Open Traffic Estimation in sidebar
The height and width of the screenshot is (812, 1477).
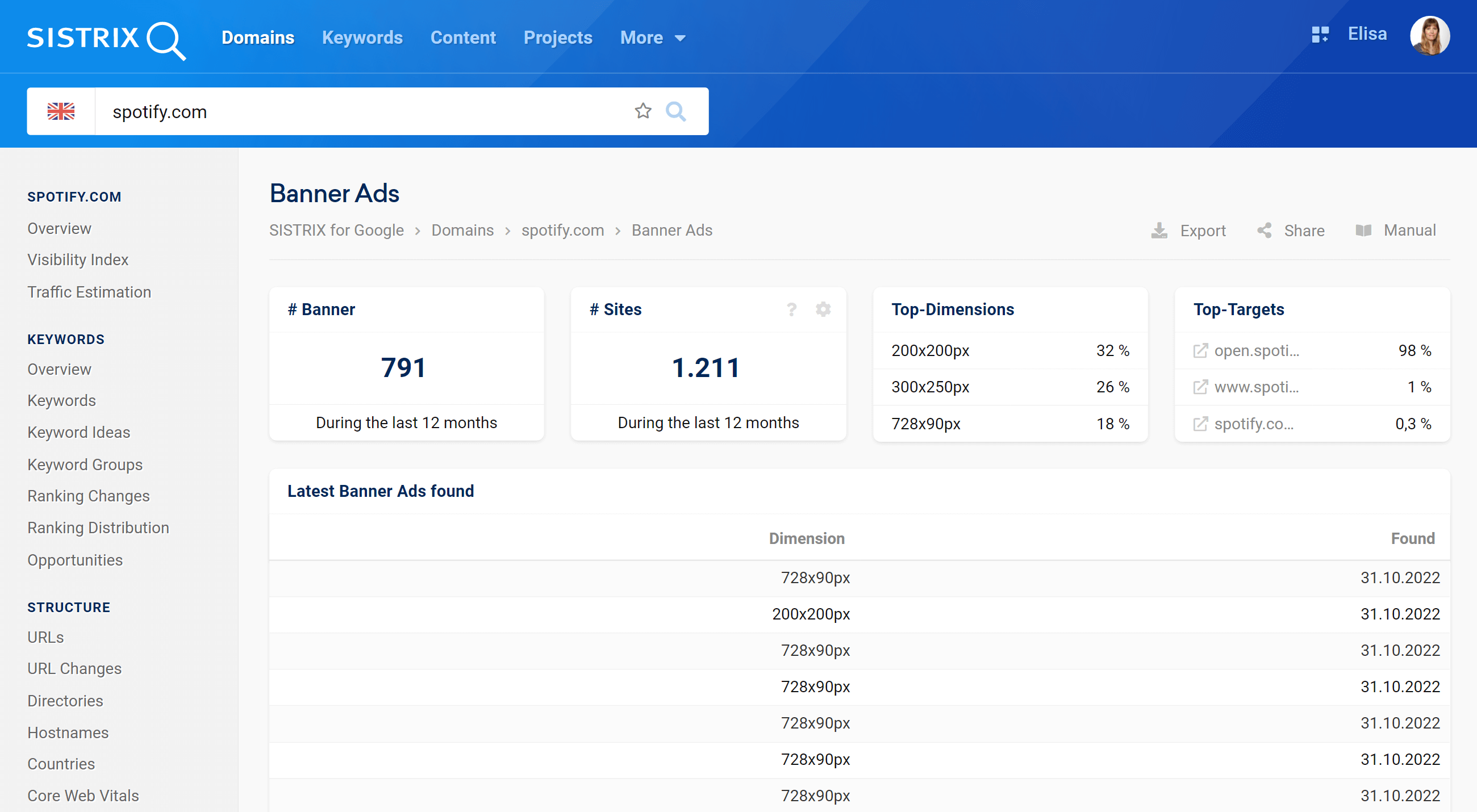point(89,292)
